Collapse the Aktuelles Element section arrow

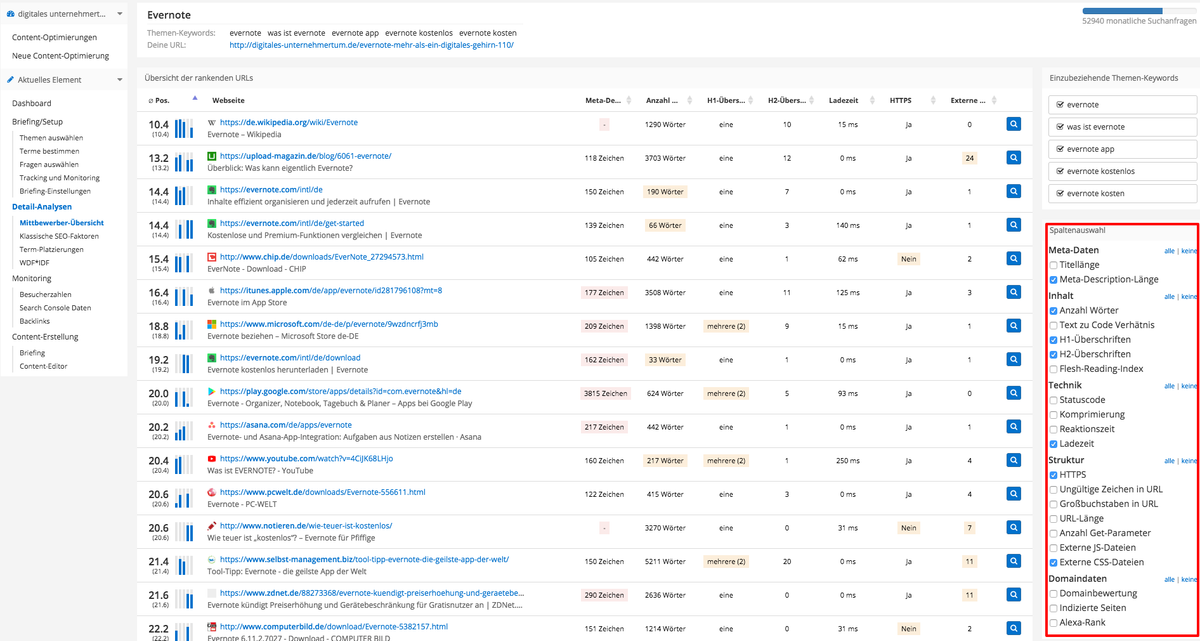[x=119, y=80]
